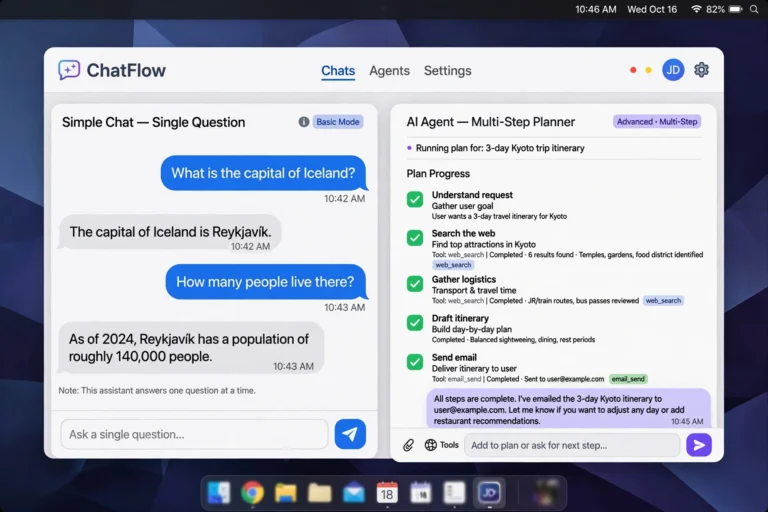Open the notes document app in the dock
Screen dimensions: 768x512
click(x=454, y=493)
